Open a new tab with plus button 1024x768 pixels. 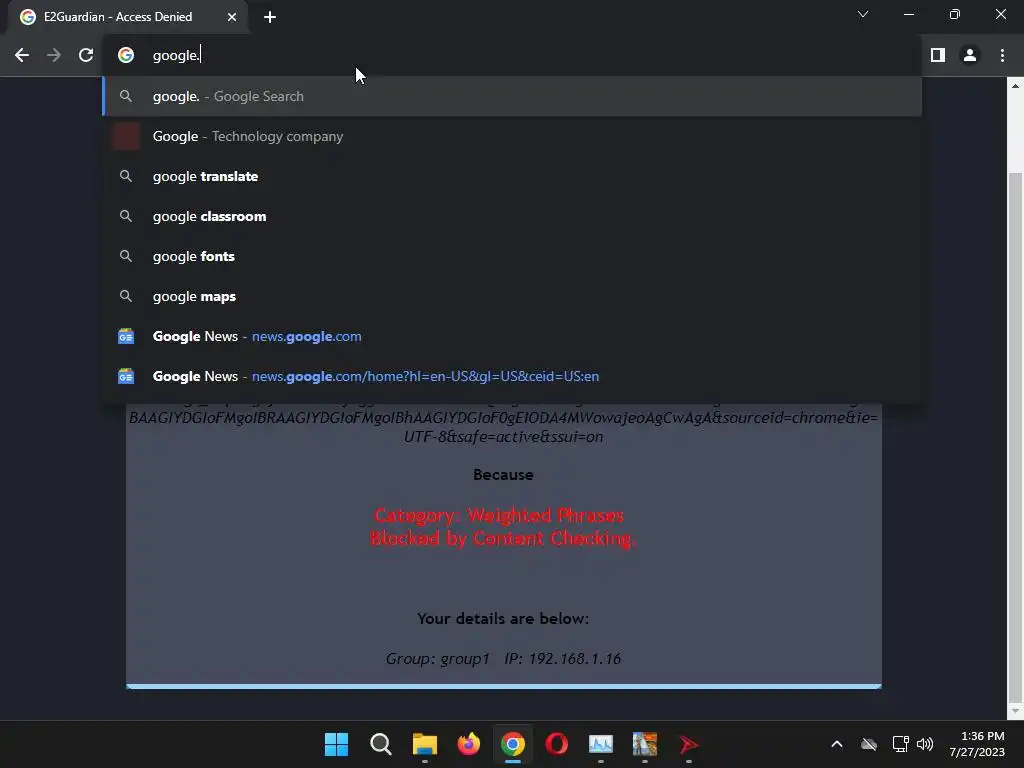[x=270, y=17]
